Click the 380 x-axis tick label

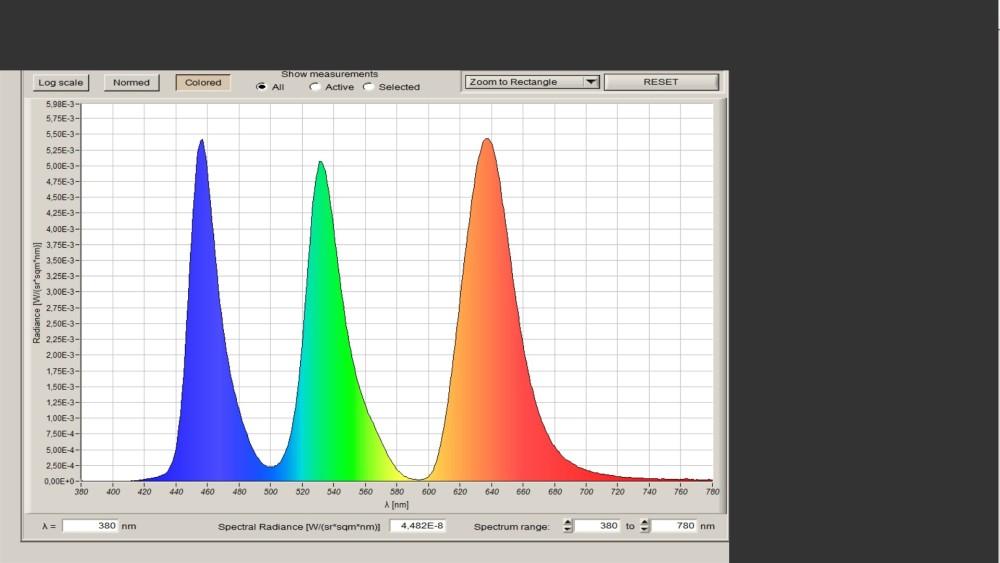tap(82, 492)
